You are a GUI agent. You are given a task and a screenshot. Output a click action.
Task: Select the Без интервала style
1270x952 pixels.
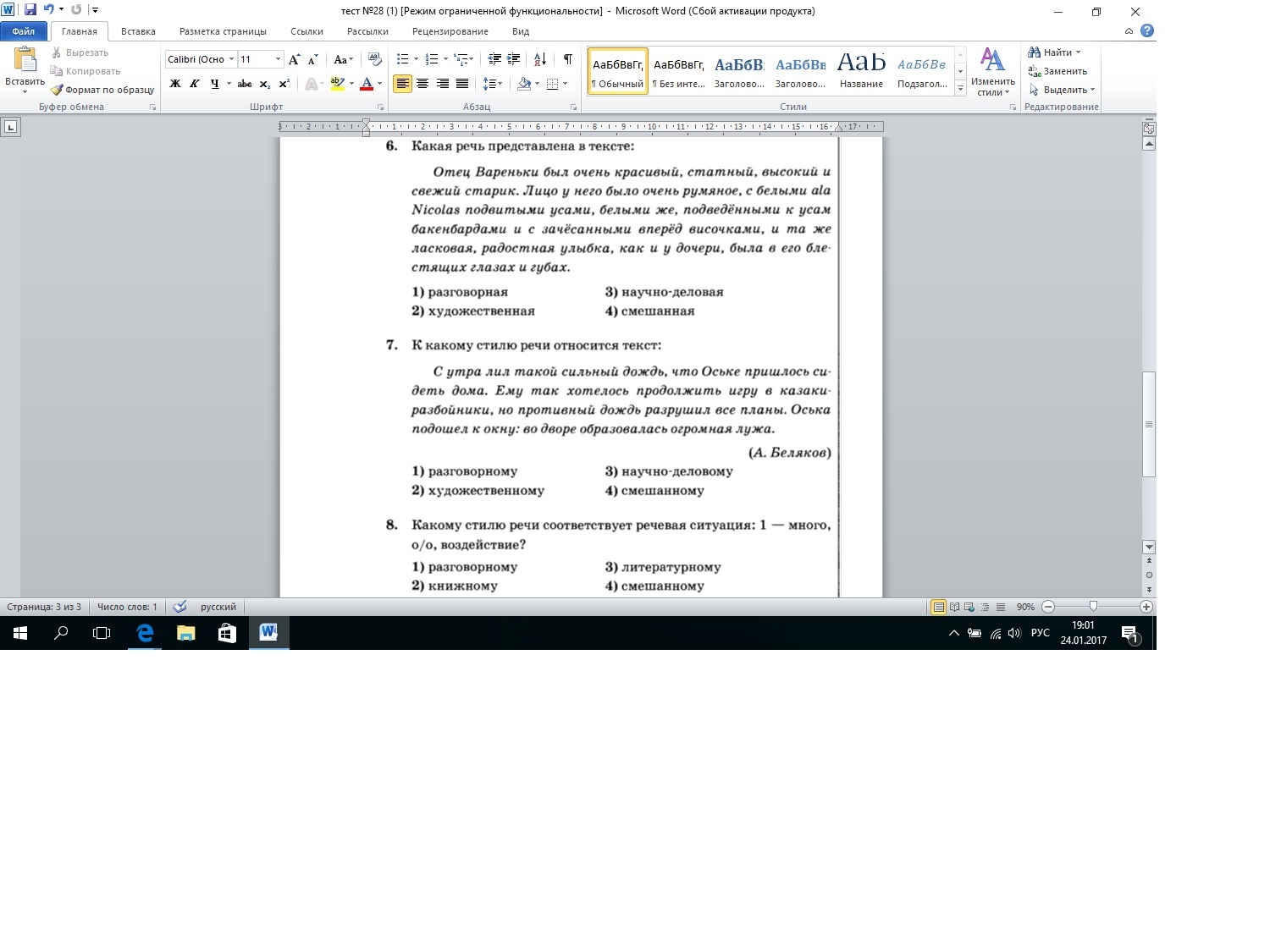678,71
